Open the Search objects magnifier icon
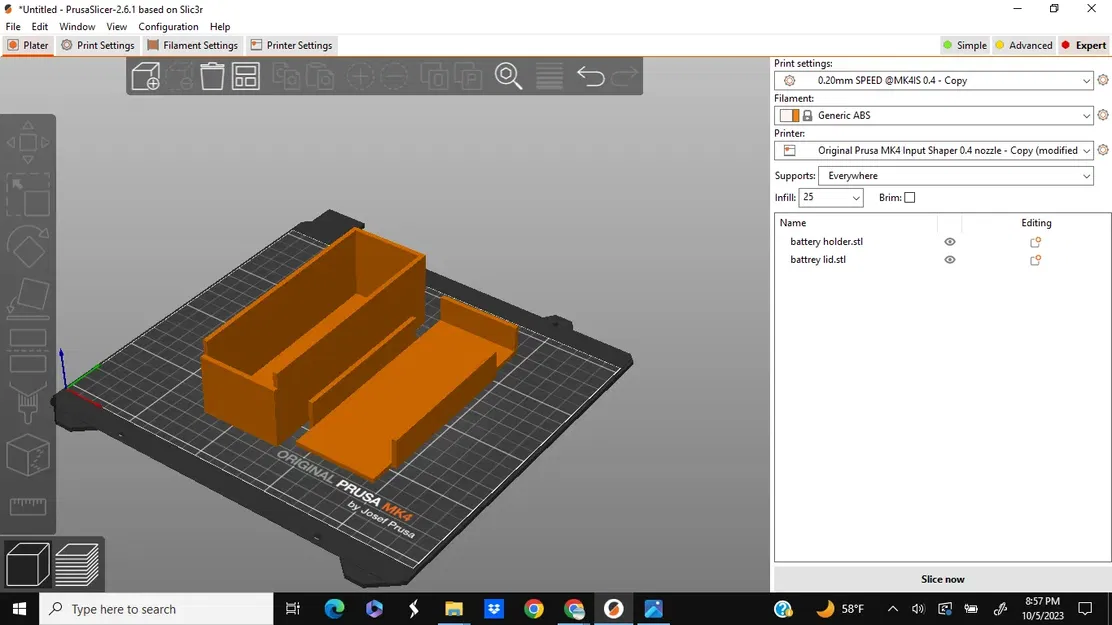The width and height of the screenshot is (1112, 625). pos(509,76)
